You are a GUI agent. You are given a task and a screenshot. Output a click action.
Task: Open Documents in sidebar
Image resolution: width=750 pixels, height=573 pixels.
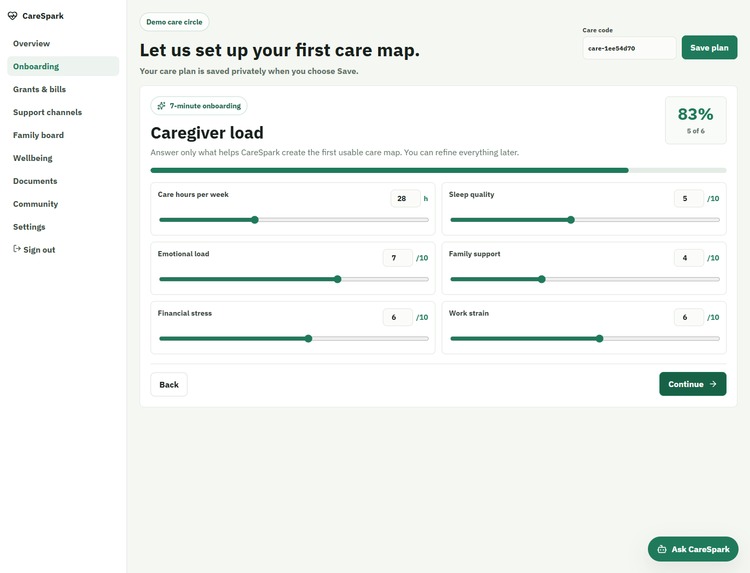point(63,181)
